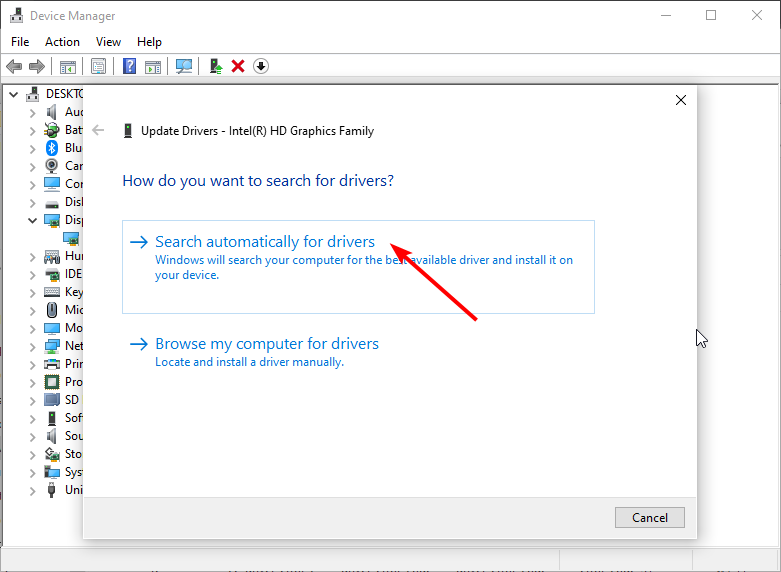Click the display adapter device icon under Display adapters

[x=71, y=239]
